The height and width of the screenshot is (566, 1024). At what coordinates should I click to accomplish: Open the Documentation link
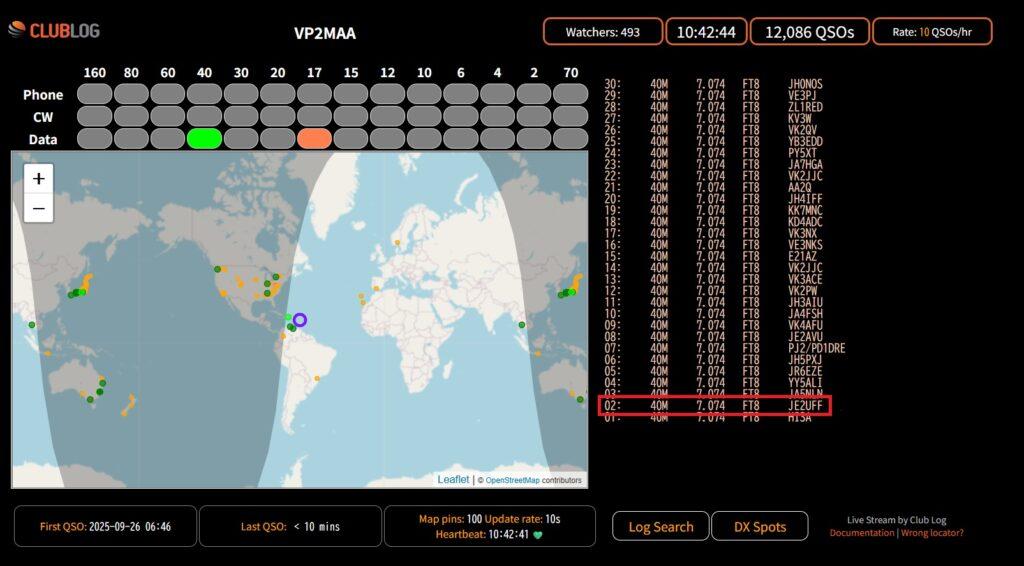tap(862, 533)
